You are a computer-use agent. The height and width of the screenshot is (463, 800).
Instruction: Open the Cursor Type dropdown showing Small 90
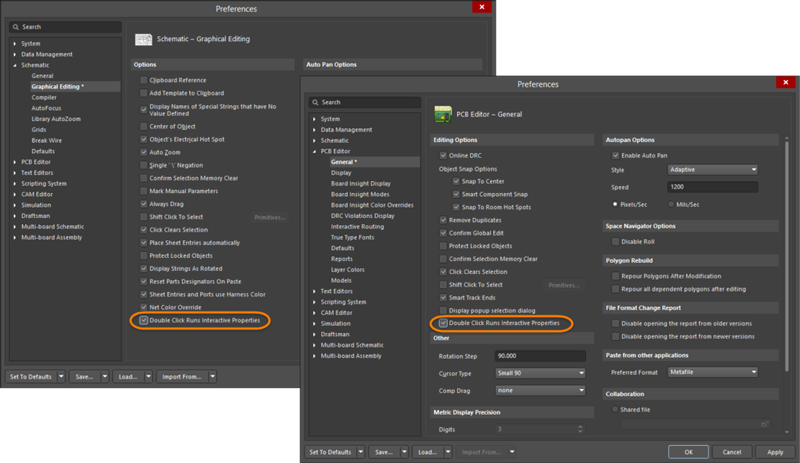coord(539,373)
